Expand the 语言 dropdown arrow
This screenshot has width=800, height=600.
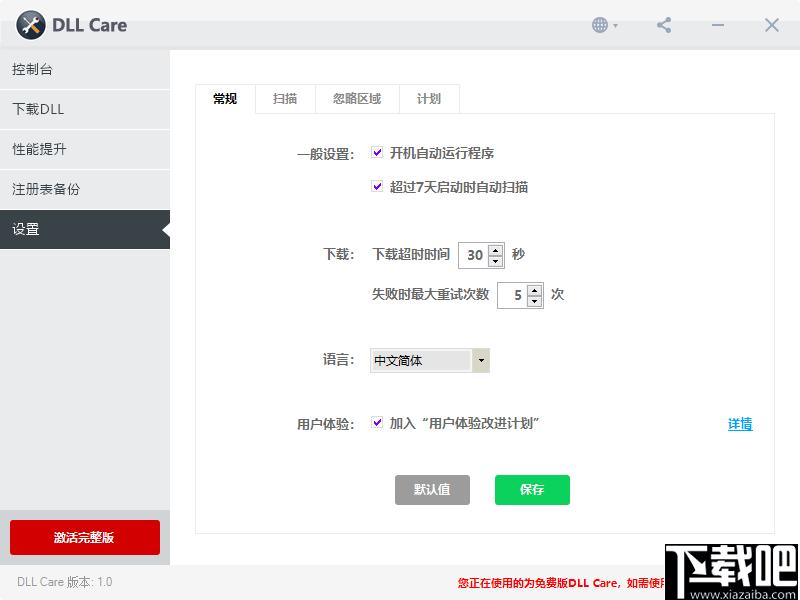click(x=481, y=361)
